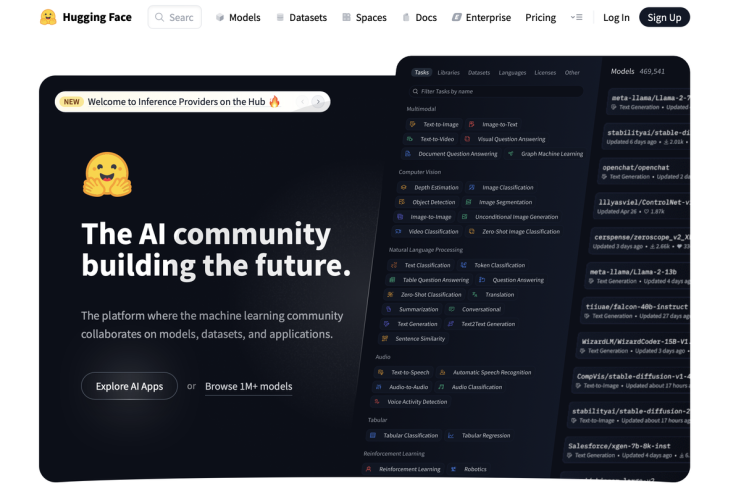This screenshot has height=486, width=741.
Task: Click the Explore AI Apps button
Action: coord(129,386)
